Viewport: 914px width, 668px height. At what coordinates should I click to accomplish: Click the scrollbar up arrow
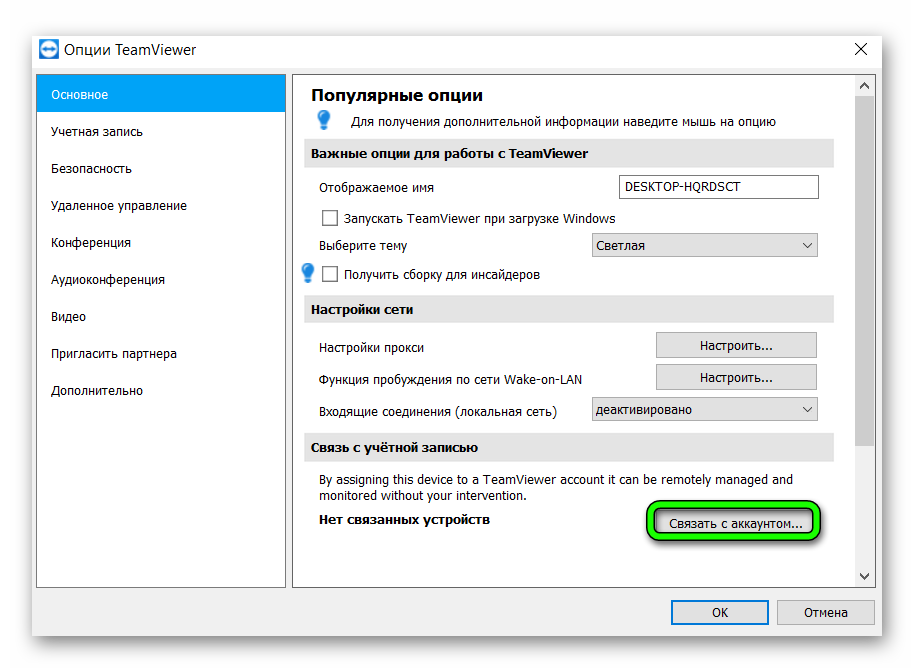[864, 86]
